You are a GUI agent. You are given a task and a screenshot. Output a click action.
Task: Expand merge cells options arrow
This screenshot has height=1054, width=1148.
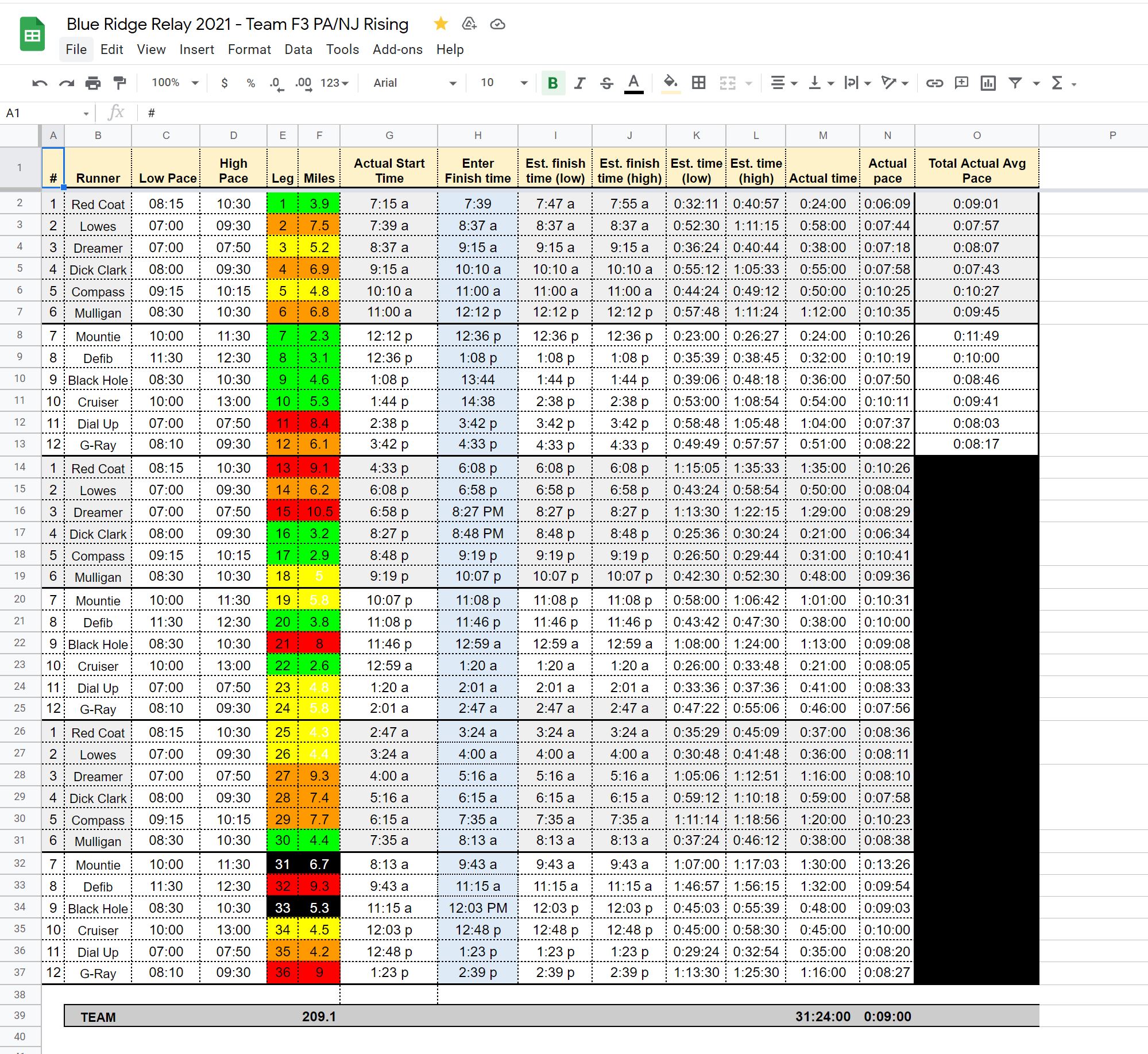click(x=748, y=84)
